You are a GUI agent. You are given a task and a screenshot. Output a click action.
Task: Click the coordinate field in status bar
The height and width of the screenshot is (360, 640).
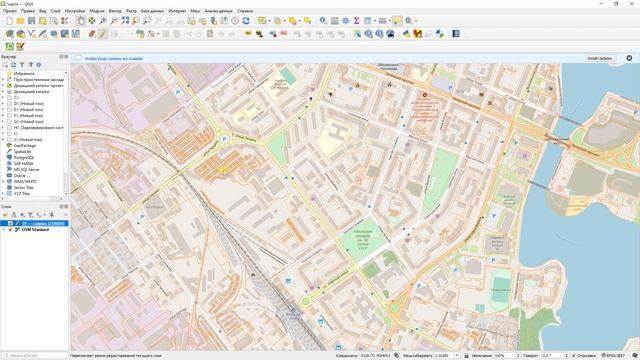click(375, 356)
